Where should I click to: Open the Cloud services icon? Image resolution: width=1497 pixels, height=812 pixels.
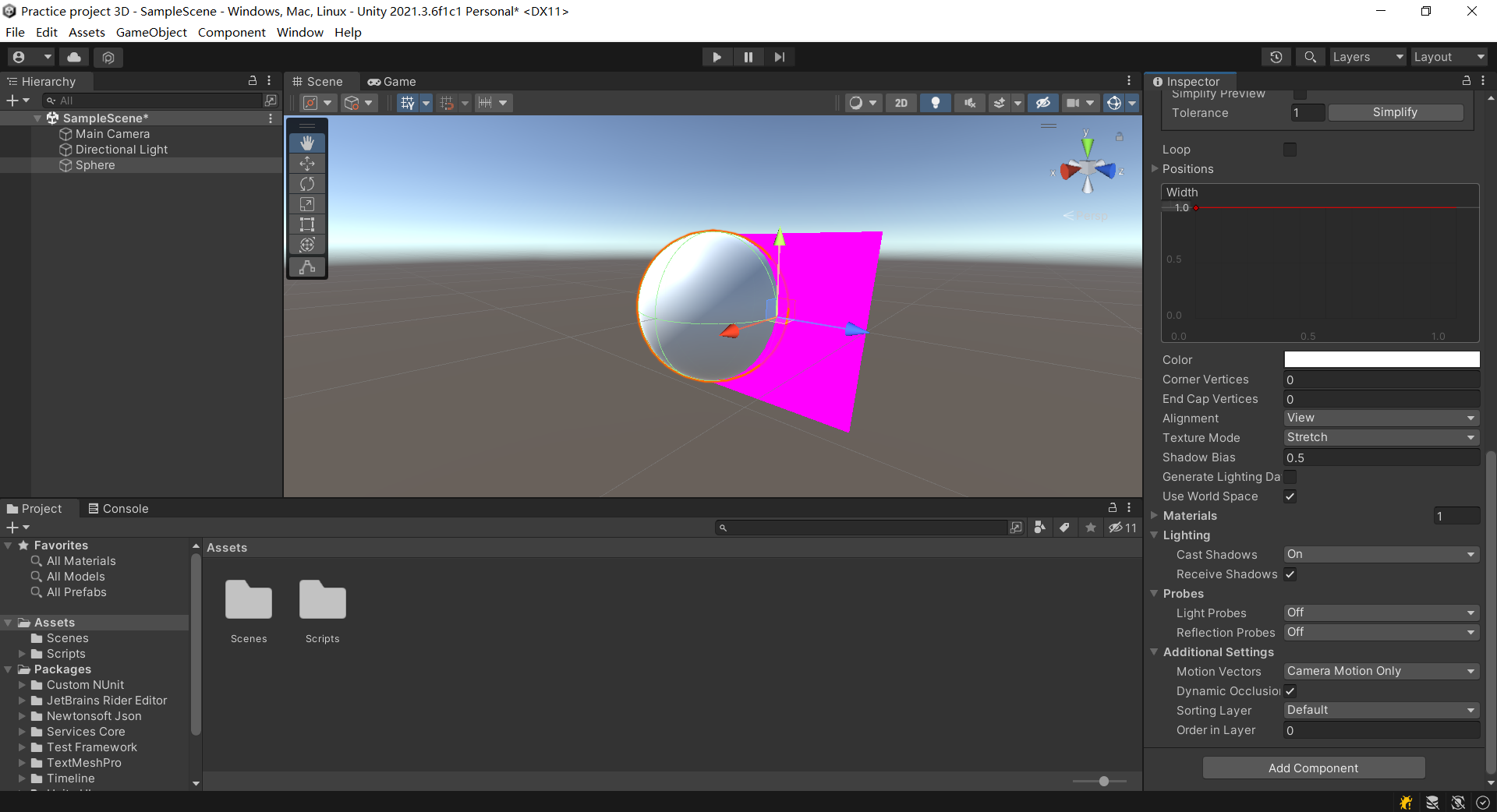point(74,57)
